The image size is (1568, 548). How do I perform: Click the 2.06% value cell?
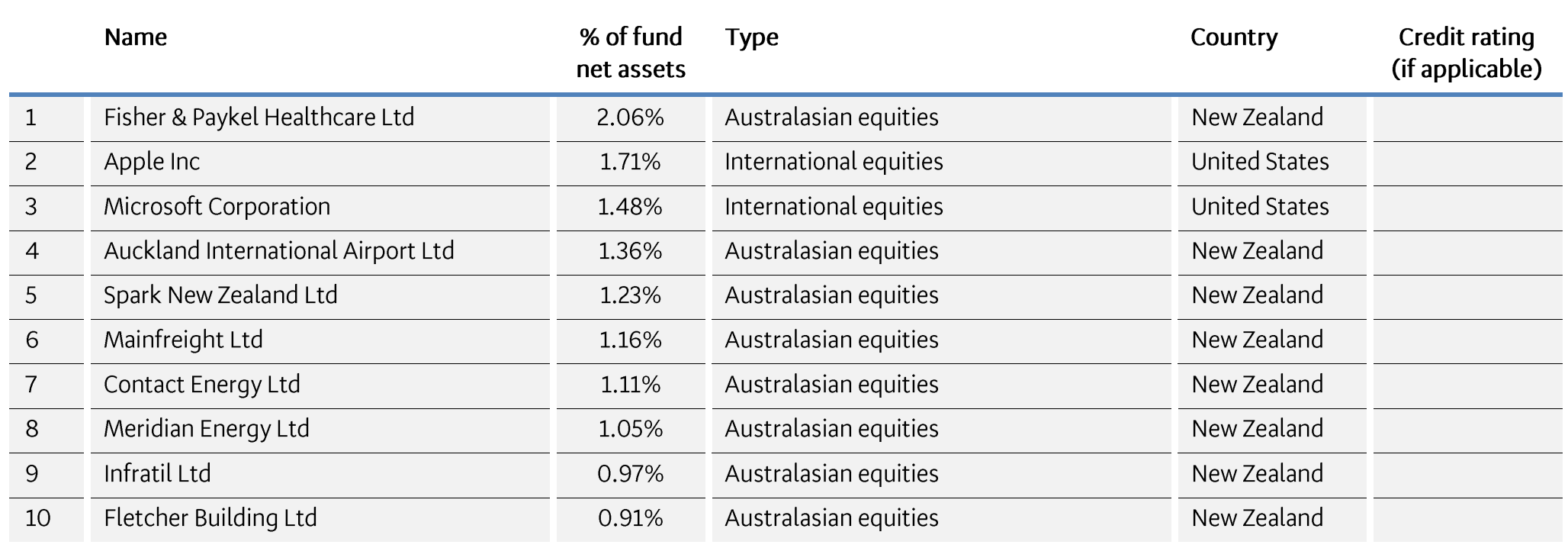click(630, 118)
